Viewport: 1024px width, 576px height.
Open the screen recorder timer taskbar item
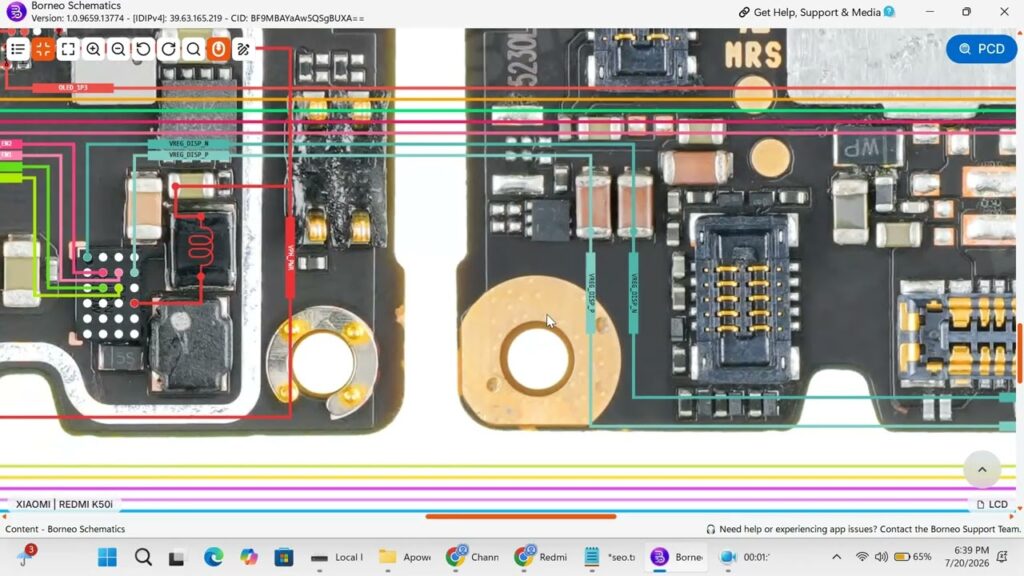pyautogui.click(x=744, y=557)
